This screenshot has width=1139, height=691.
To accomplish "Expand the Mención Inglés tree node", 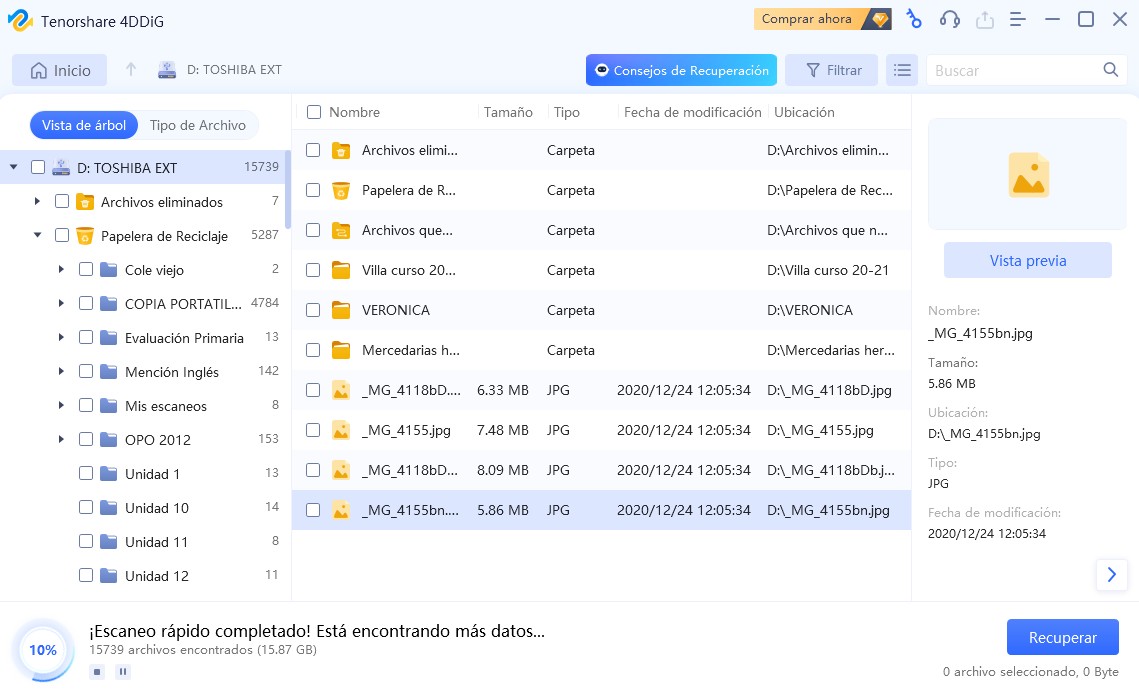I will [61, 371].
